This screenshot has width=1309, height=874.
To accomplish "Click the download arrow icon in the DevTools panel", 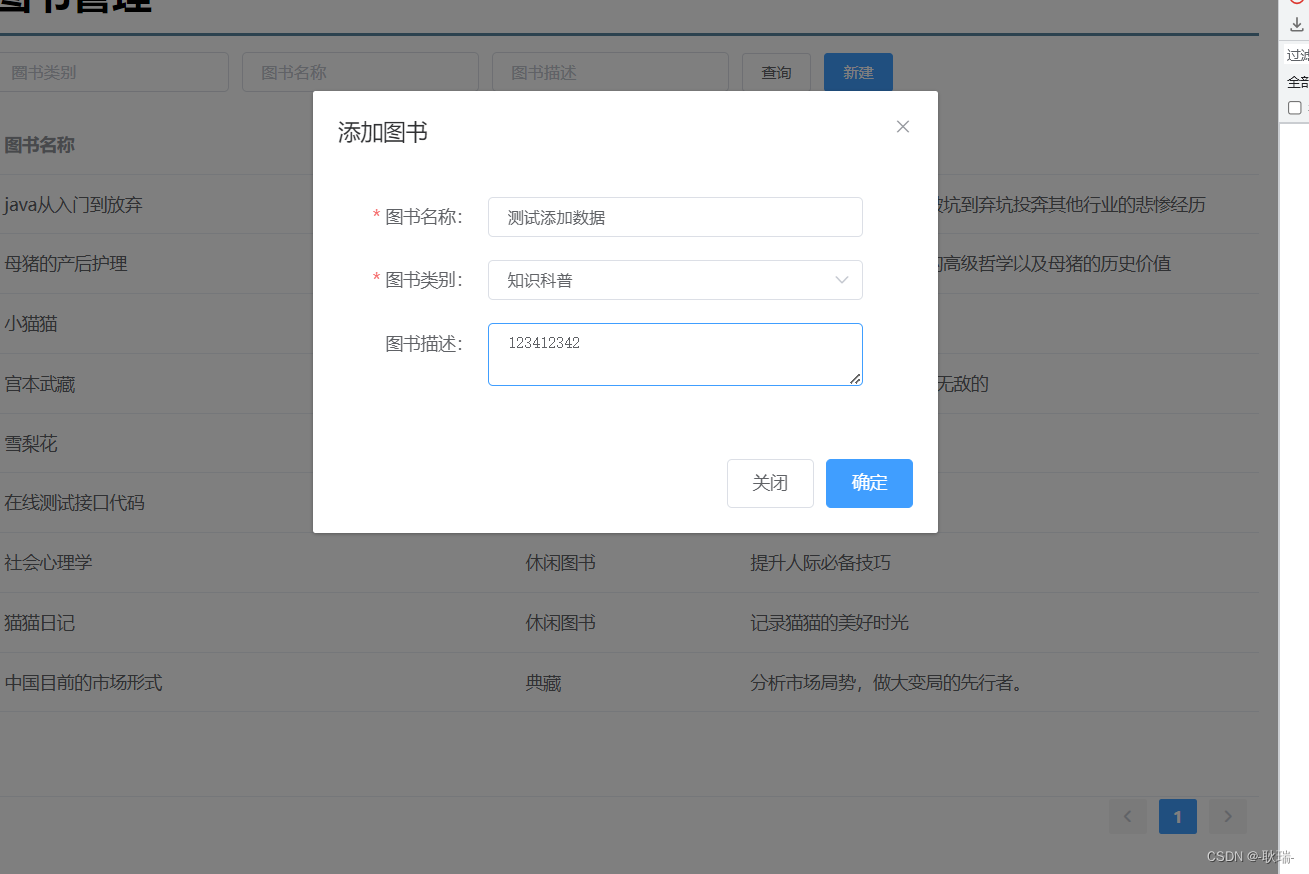I will [1297, 24].
